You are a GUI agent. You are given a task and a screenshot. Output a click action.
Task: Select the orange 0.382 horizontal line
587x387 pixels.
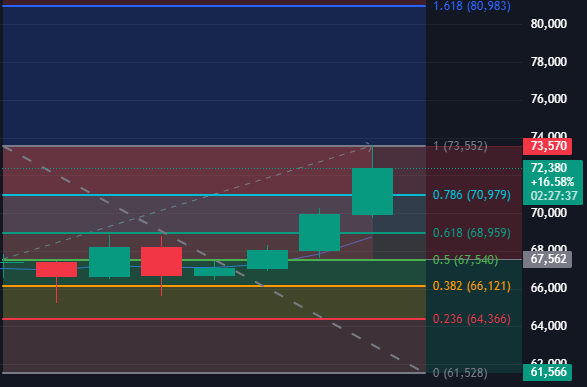[x=214, y=286]
